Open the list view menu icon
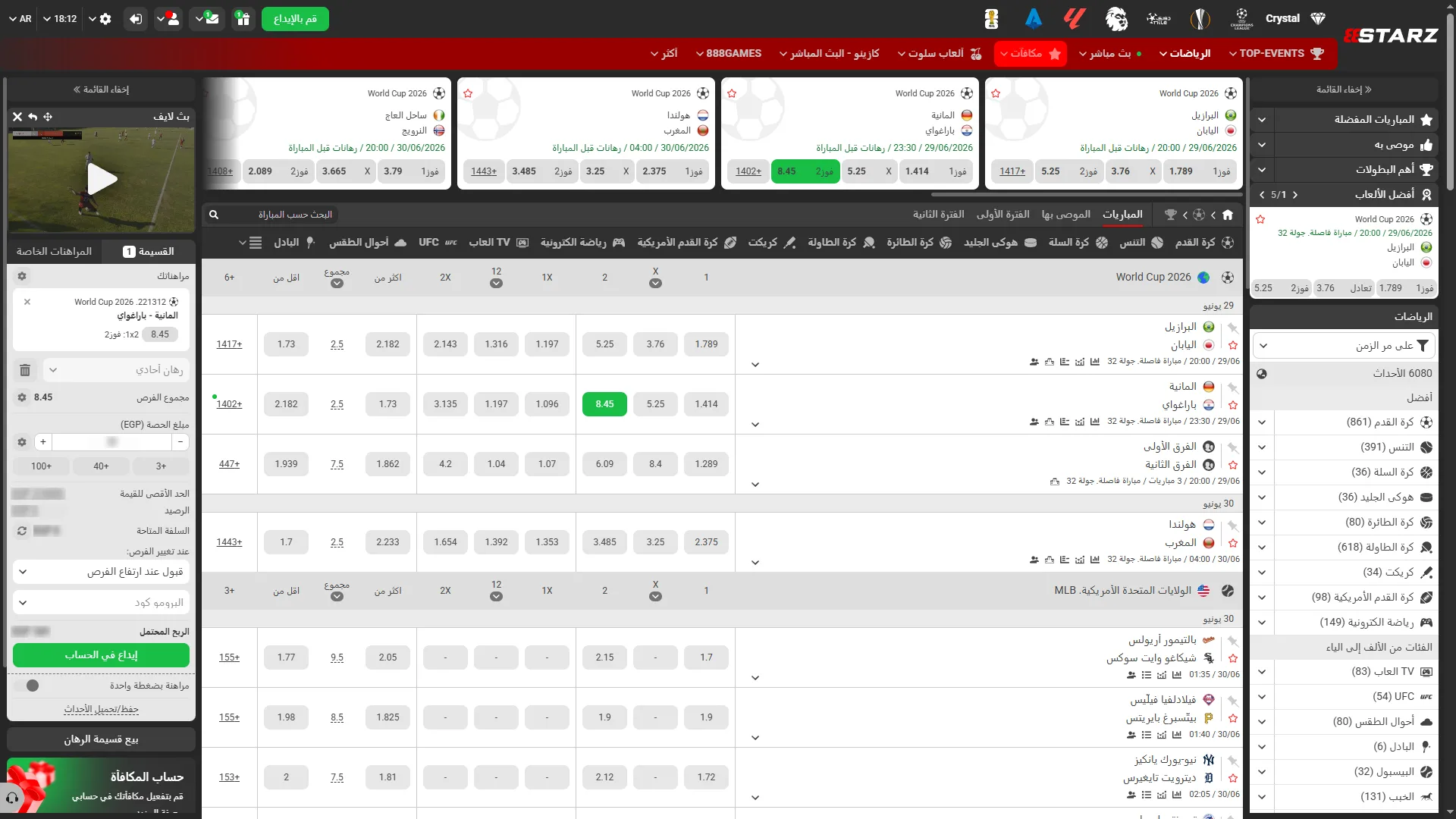 click(256, 243)
